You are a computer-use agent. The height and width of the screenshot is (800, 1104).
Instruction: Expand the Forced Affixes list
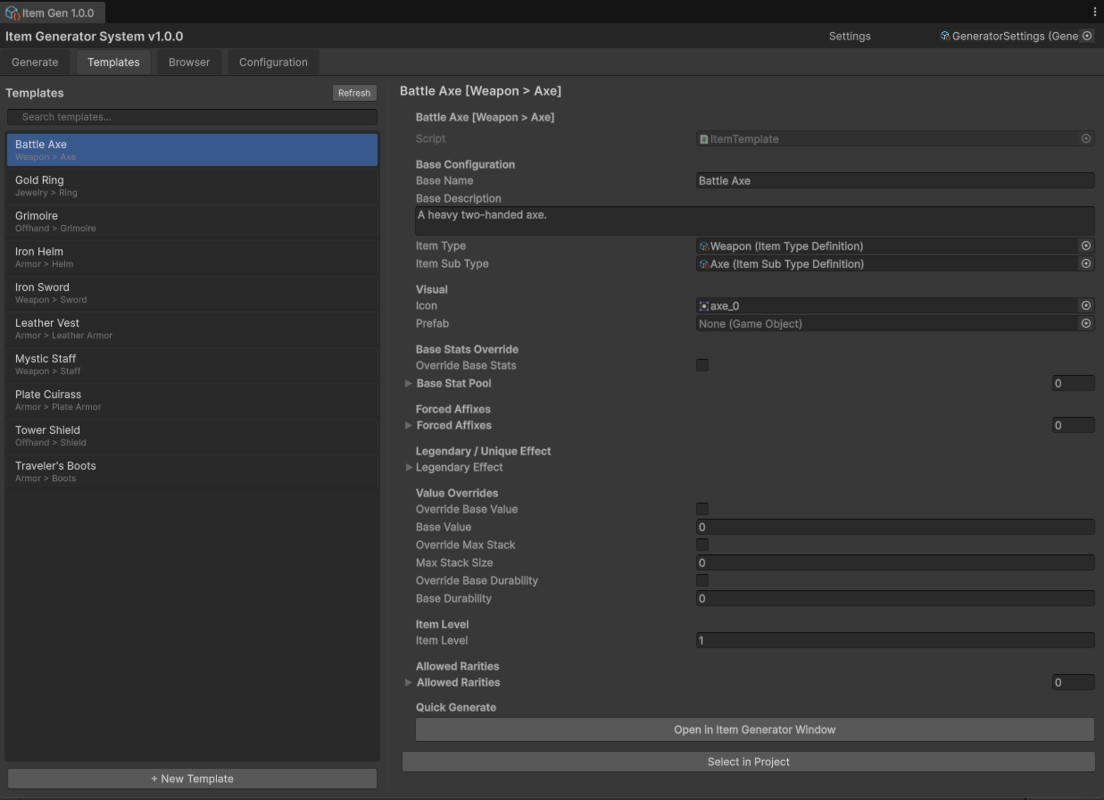point(408,425)
